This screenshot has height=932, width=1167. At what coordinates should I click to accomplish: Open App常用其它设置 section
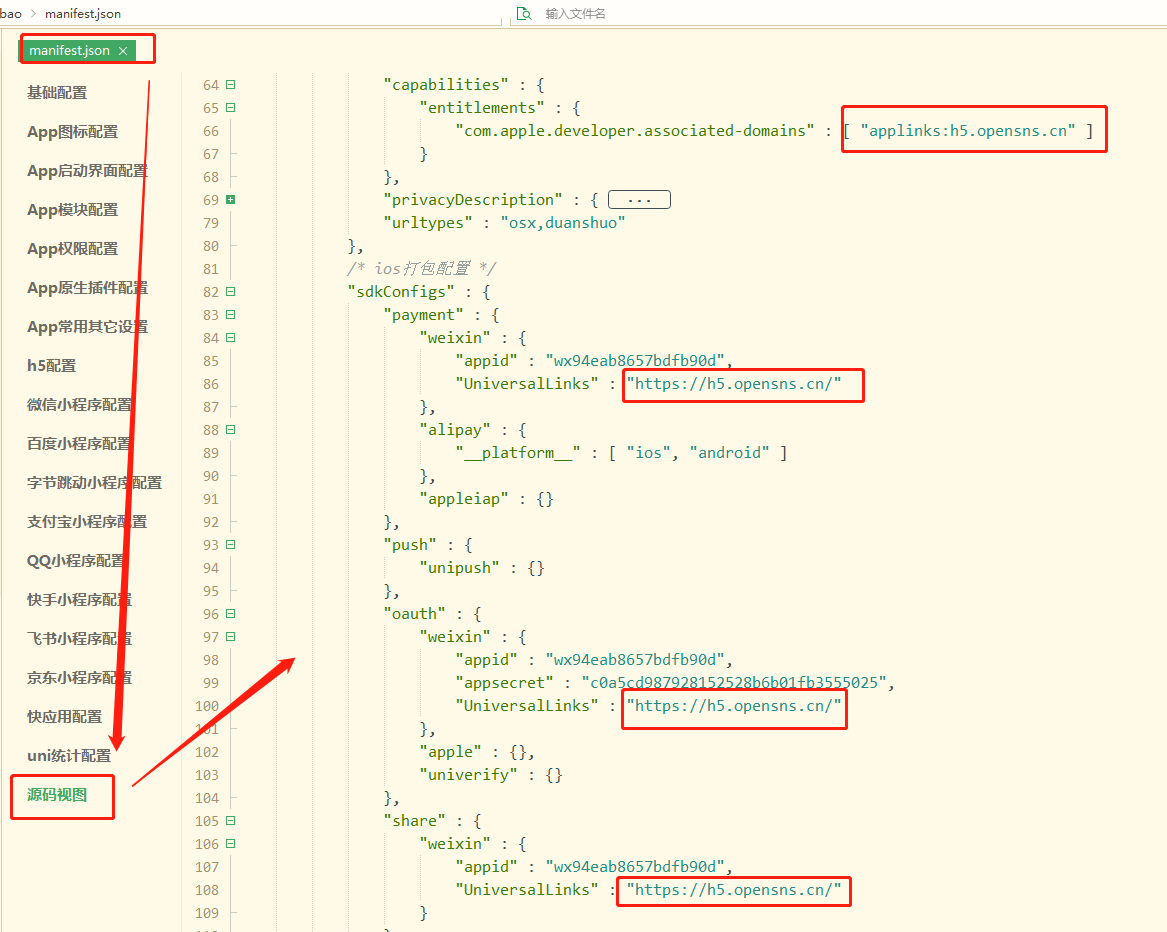click(88, 327)
